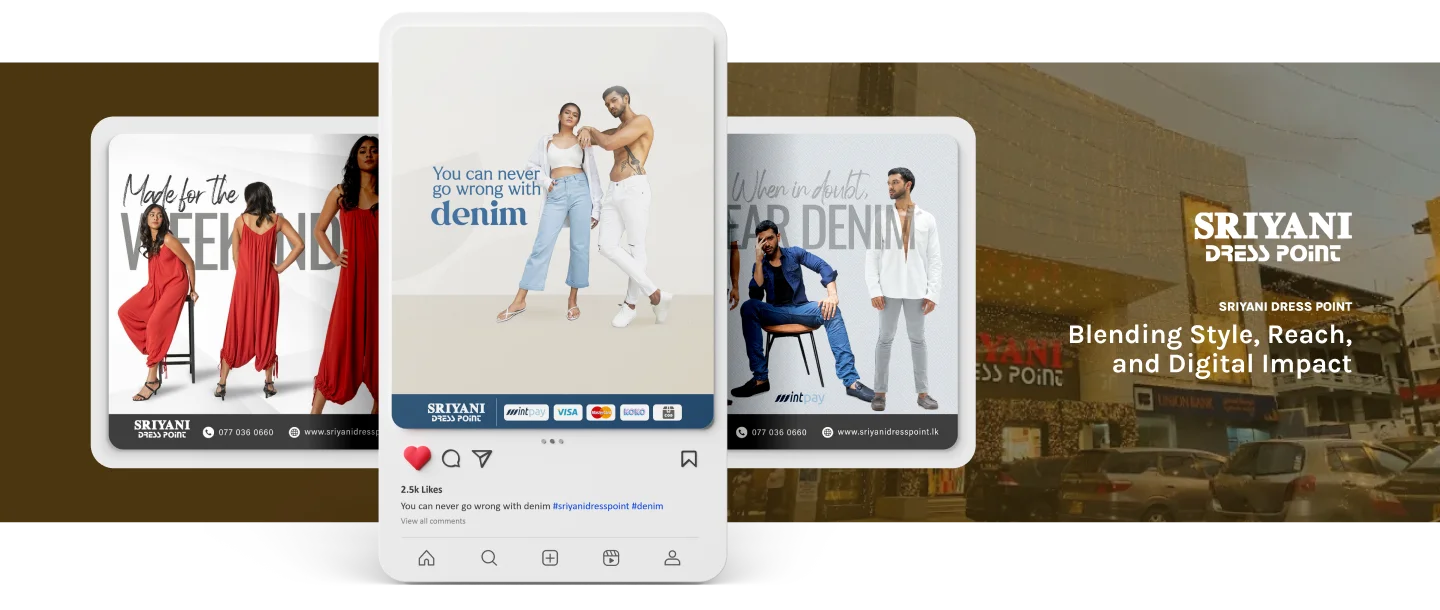Open the denim couple post image
The image size is (1440, 610).
(553, 228)
